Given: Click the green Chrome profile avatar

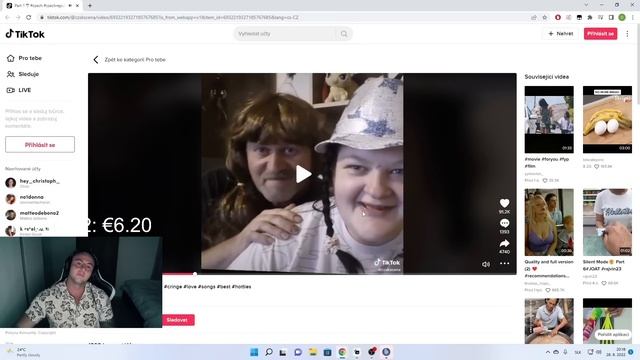Looking at the screenshot, I should point(622,17).
